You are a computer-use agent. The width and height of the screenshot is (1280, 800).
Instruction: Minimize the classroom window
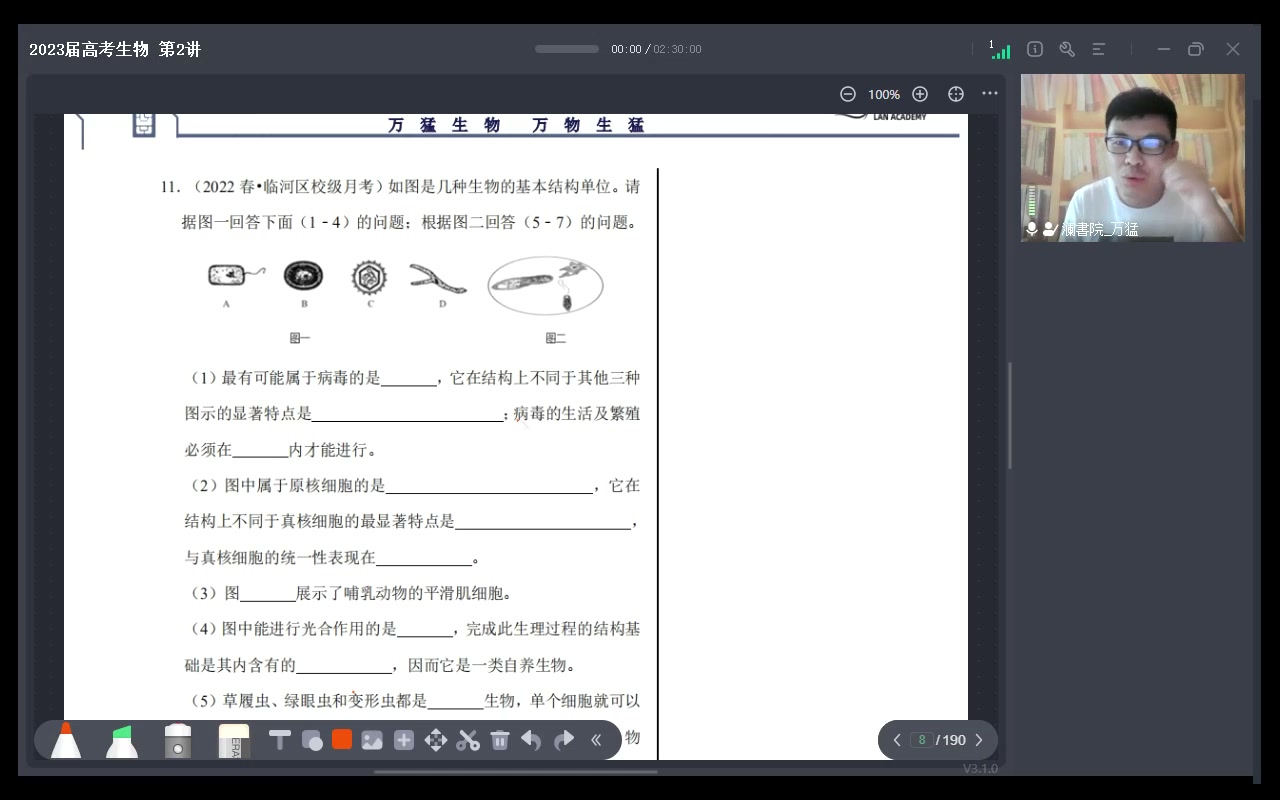click(1163, 49)
